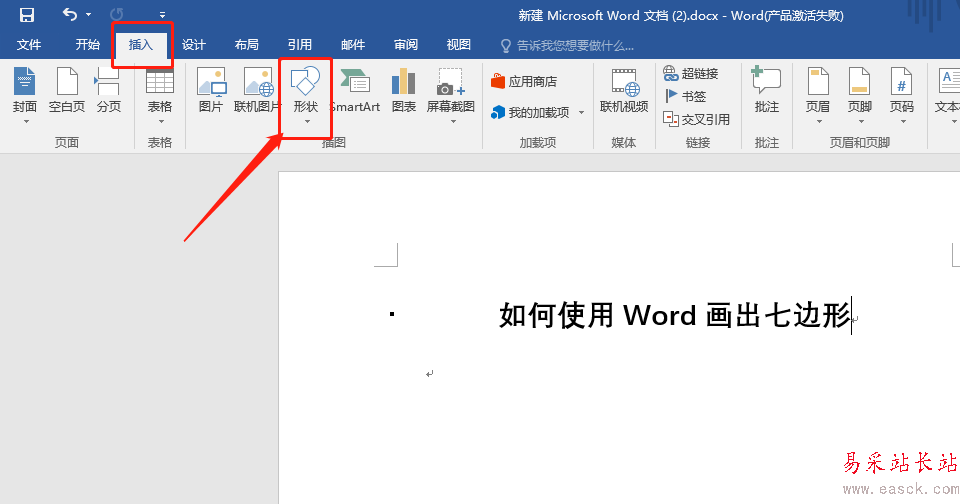
Task: Click the empty paragraph mark below heading
Action: click(430, 374)
